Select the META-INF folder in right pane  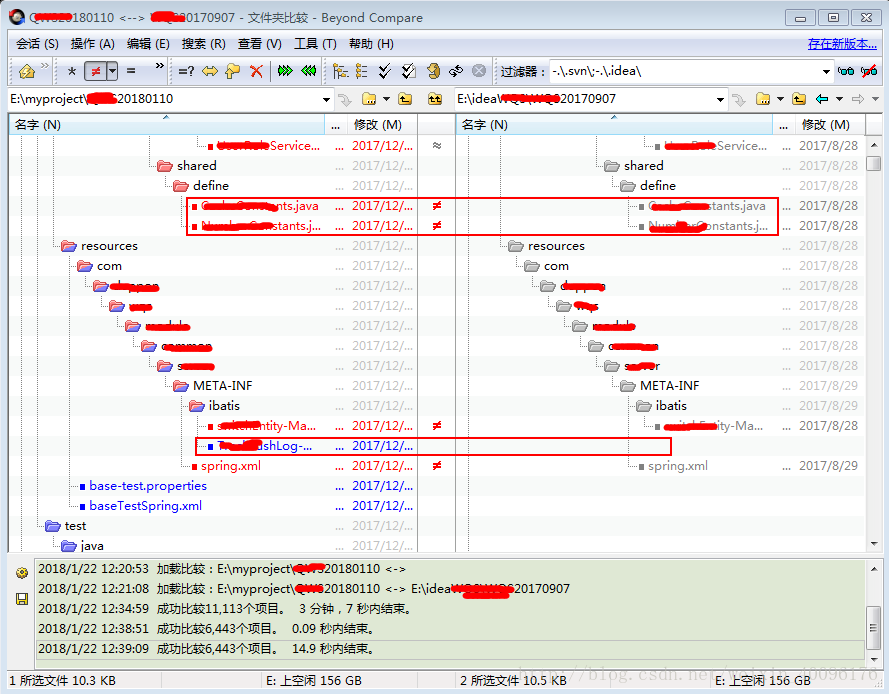click(x=669, y=386)
